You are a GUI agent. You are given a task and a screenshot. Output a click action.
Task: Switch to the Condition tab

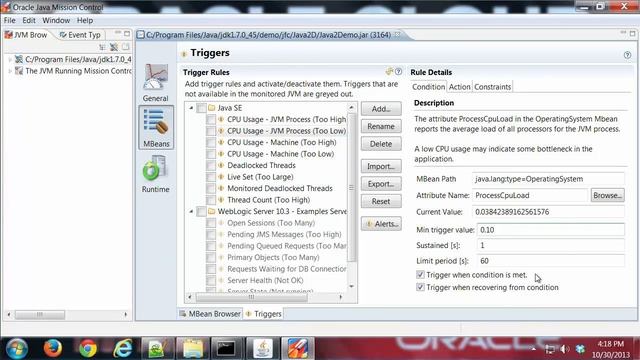click(428, 87)
